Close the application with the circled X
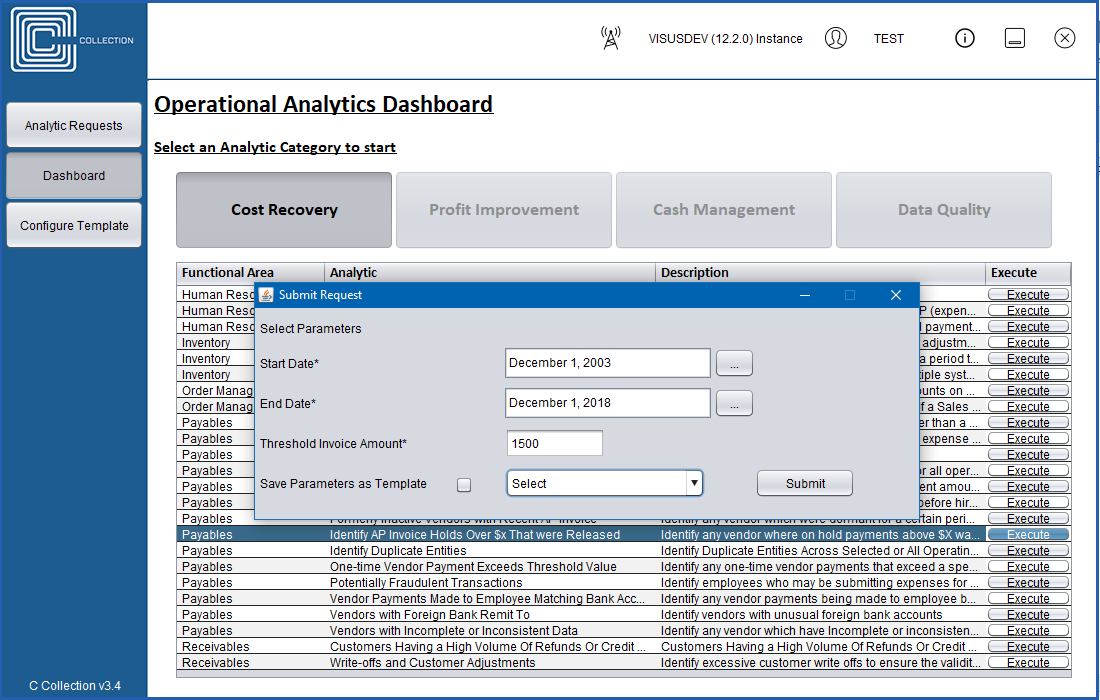1100x700 pixels. pyautogui.click(x=1064, y=38)
